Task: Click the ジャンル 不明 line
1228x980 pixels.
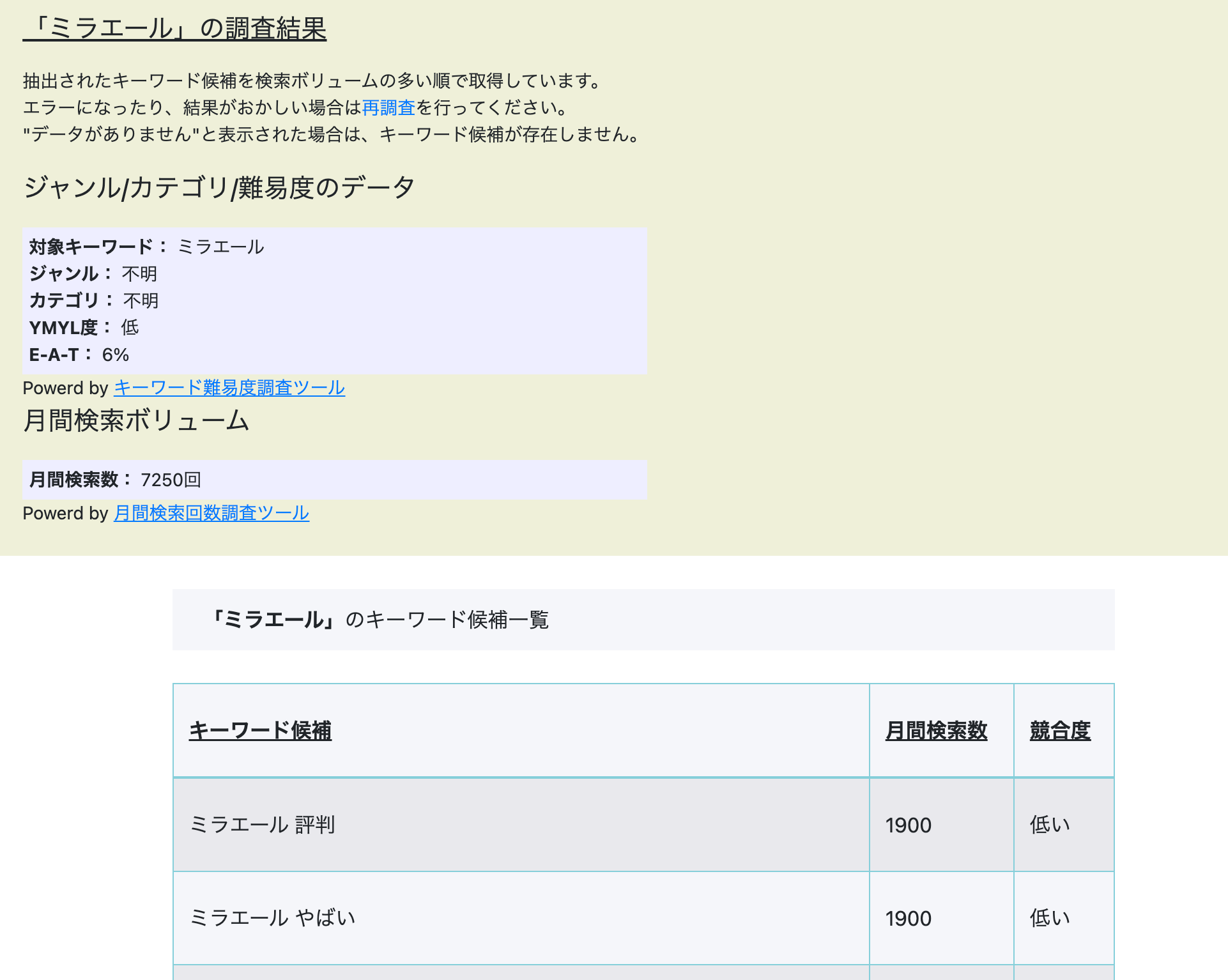Action: (x=93, y=273)
